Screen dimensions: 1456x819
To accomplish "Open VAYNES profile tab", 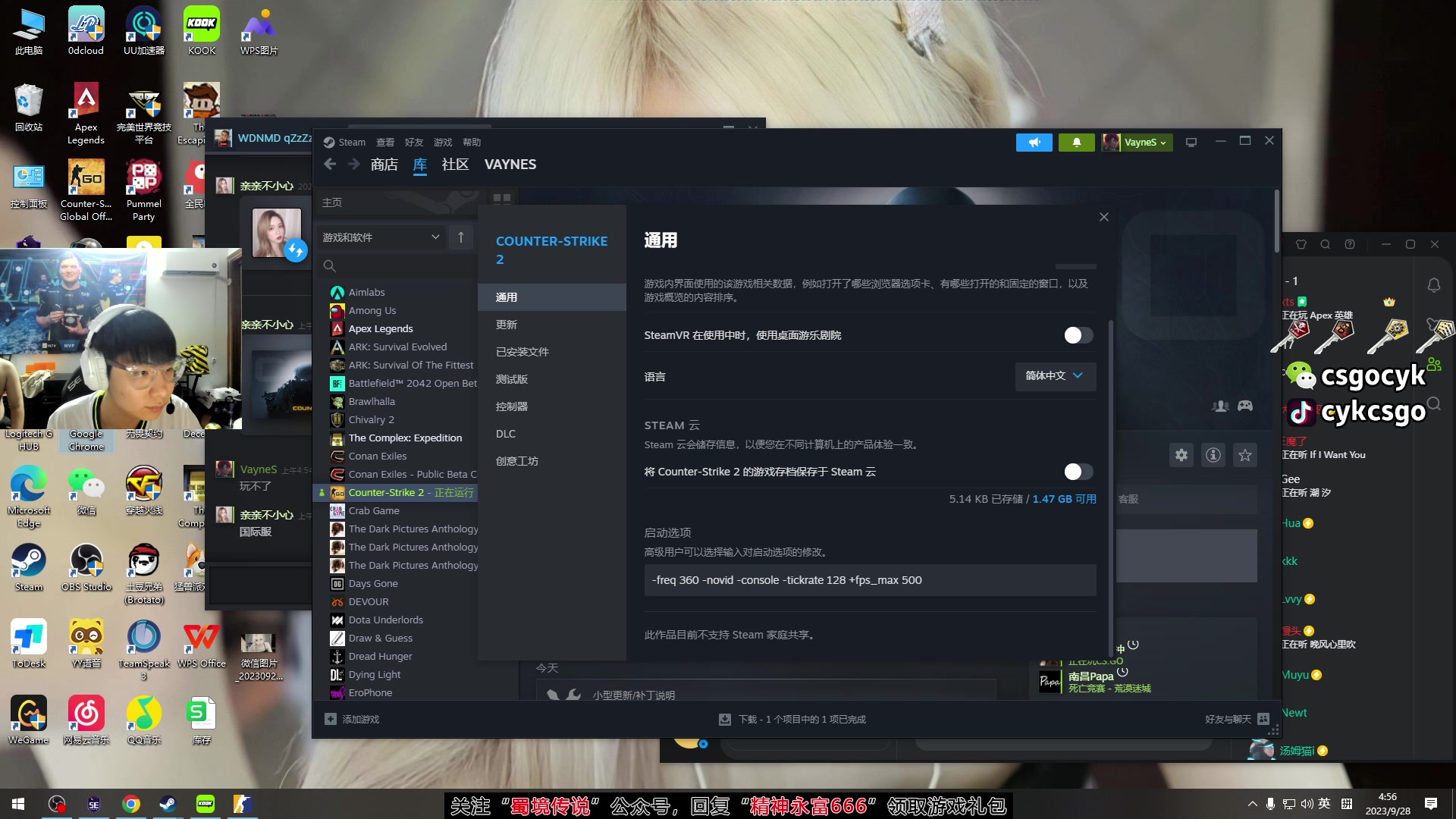I will (x=510, y=165).
